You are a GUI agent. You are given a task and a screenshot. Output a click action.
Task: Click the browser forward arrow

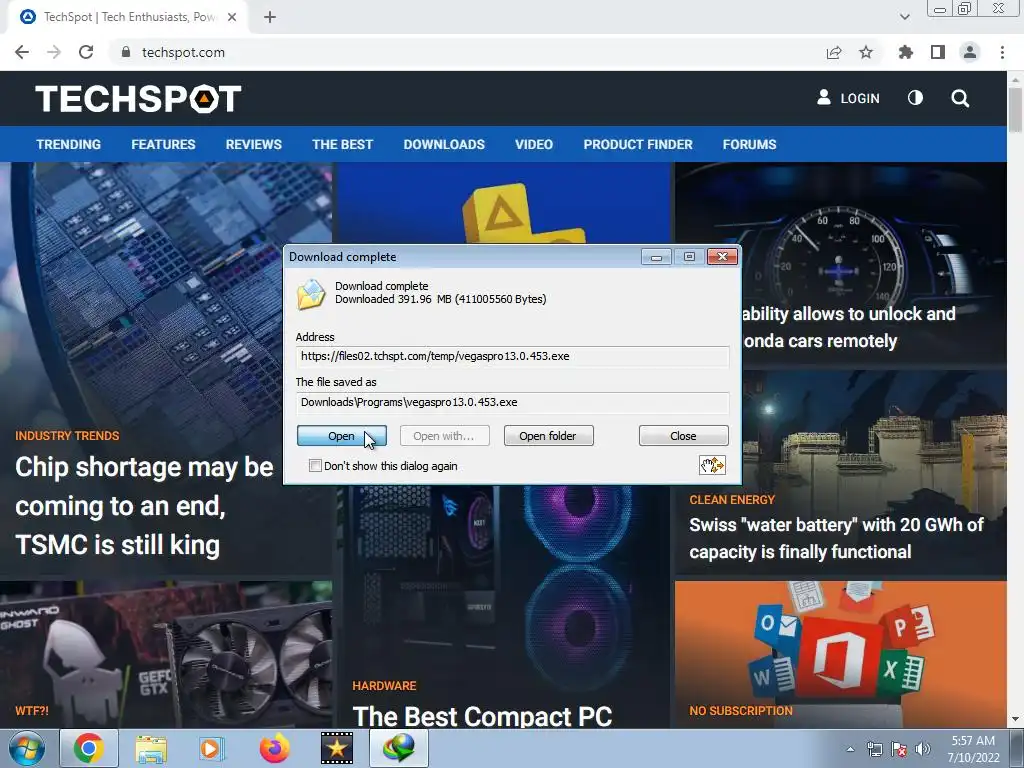click(x=54, y=52)
